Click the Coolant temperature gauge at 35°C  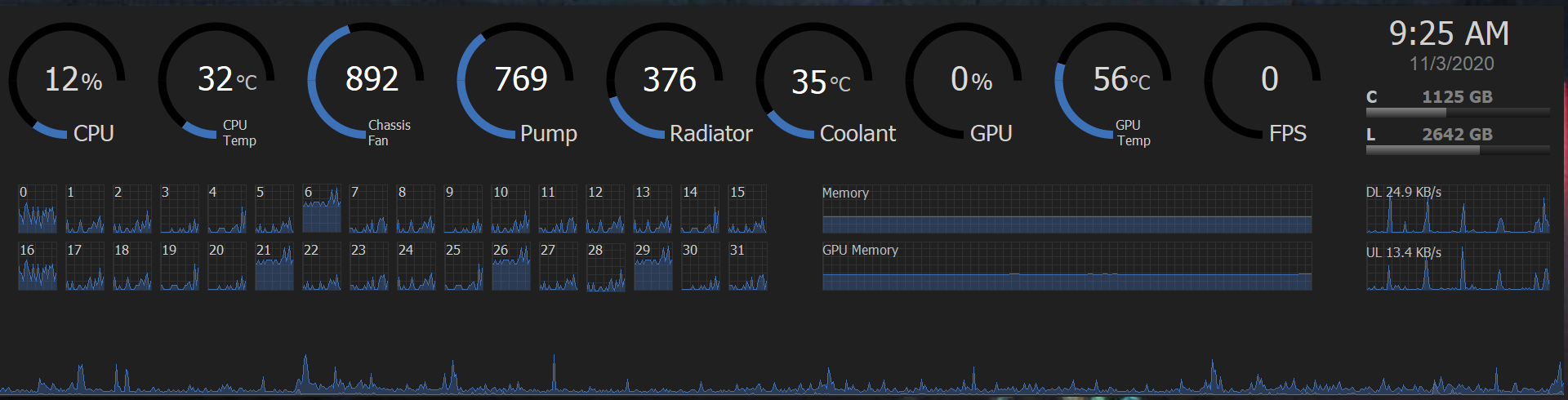[814, 81]
